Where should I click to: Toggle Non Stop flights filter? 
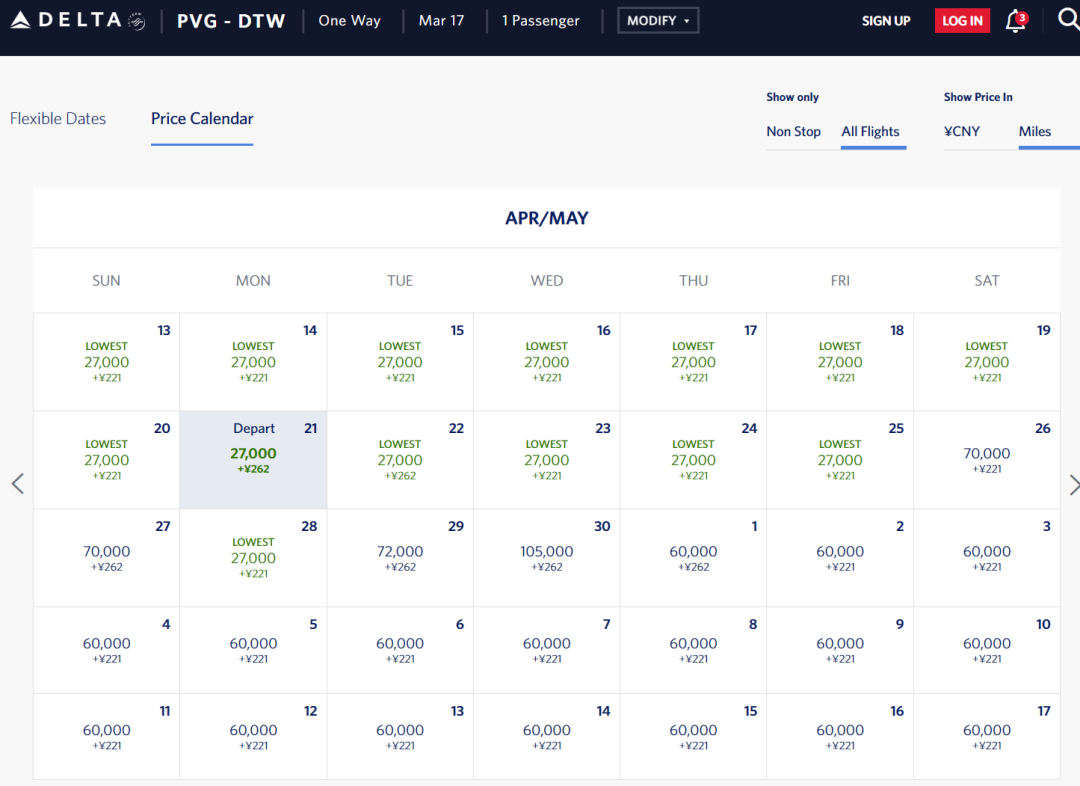point(793,132)
